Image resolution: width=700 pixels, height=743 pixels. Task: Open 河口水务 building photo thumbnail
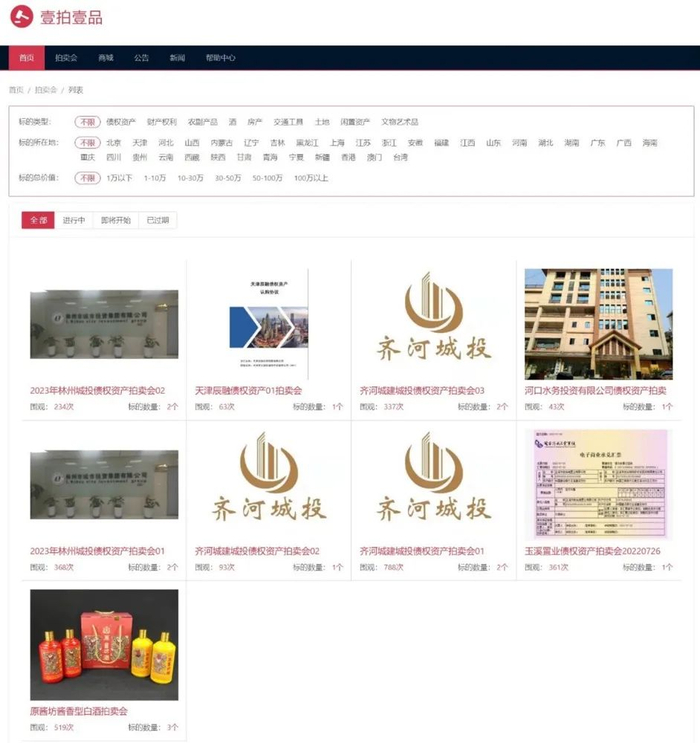[x=599, y=324]
